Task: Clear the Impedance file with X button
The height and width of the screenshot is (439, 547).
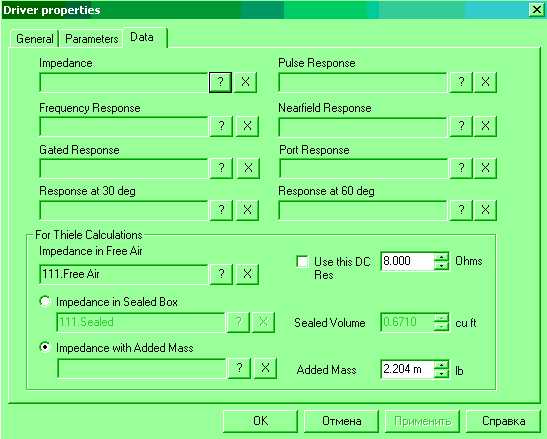Action: (x=245, y=82)
